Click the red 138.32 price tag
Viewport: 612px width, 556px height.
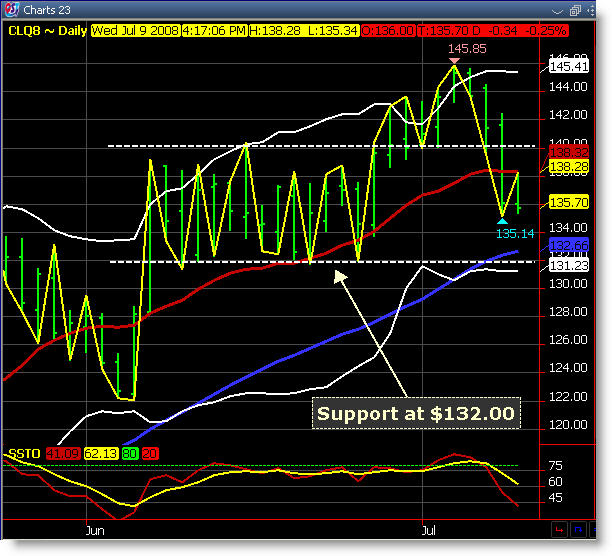coord(569,152)
